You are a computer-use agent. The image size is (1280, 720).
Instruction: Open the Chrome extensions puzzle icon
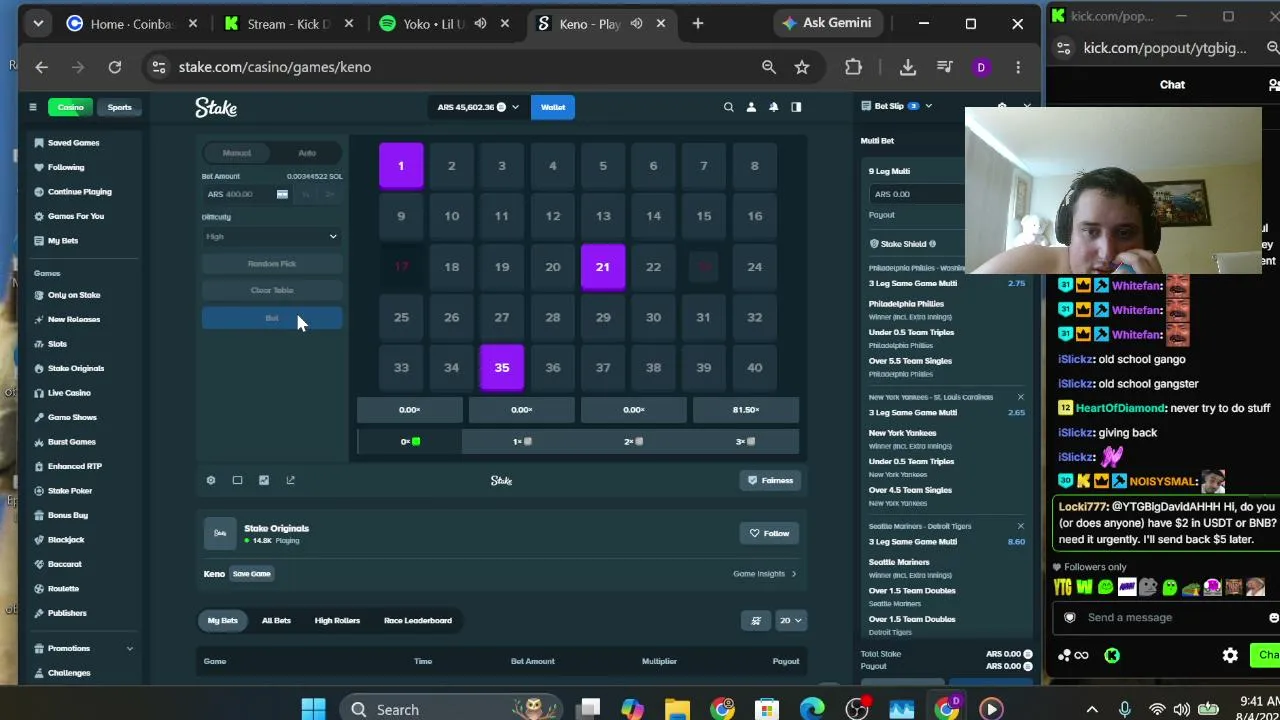tap(853, 67)
